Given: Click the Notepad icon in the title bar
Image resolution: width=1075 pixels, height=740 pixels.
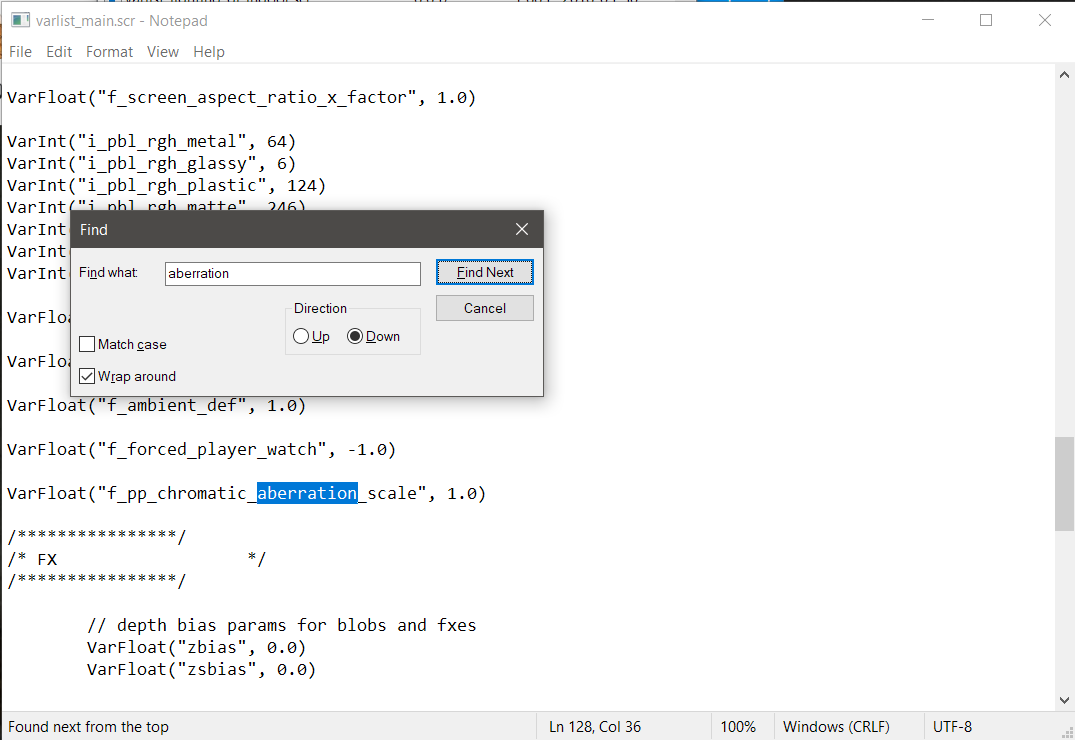Looking at the screenshot, I should point(18,20).
